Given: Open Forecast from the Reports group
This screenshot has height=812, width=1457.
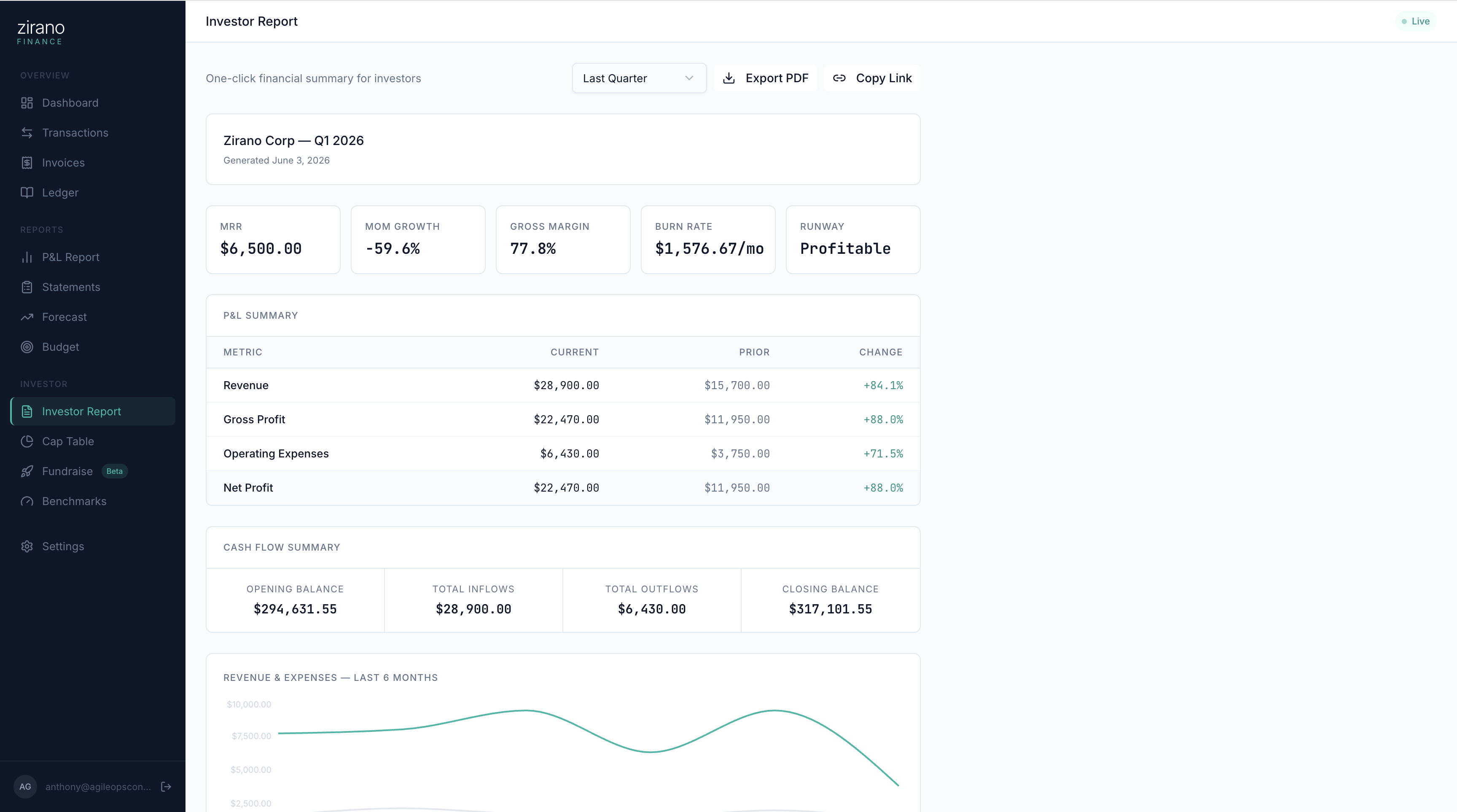Looking at the screenshot, I should [93, 317].
